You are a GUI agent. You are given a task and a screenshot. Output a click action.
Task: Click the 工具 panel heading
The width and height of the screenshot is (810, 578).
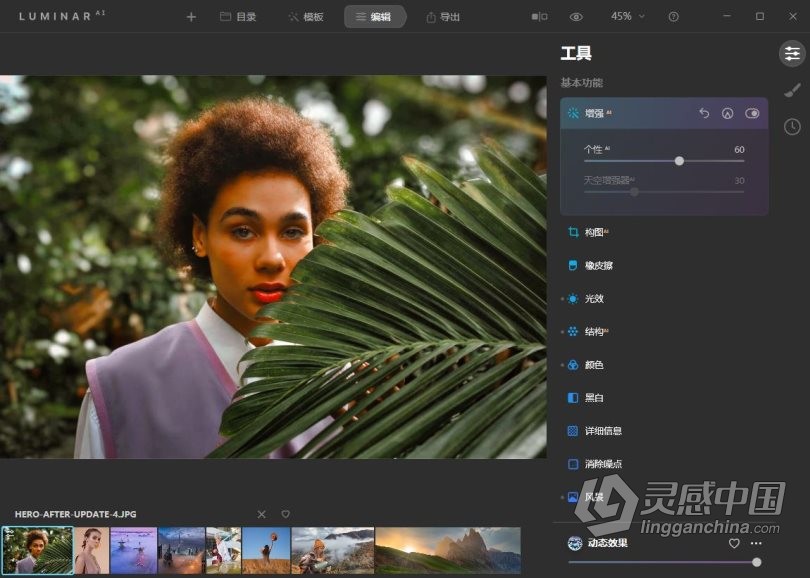pyautogui.click(x=576, y=53)
